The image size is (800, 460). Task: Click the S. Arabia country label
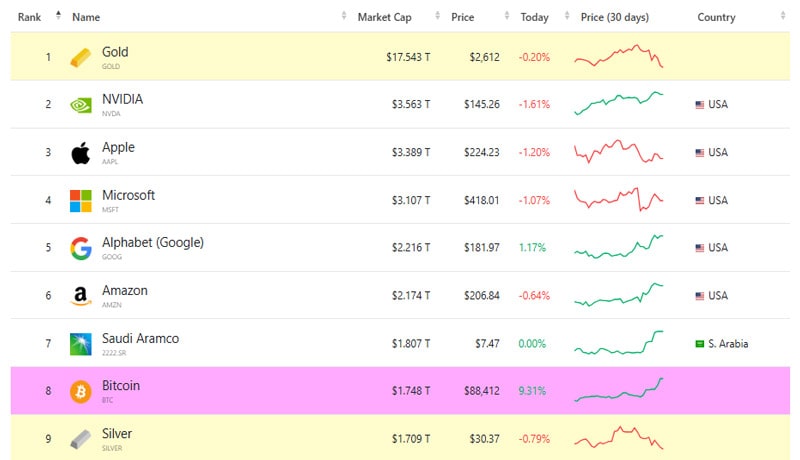728,344
